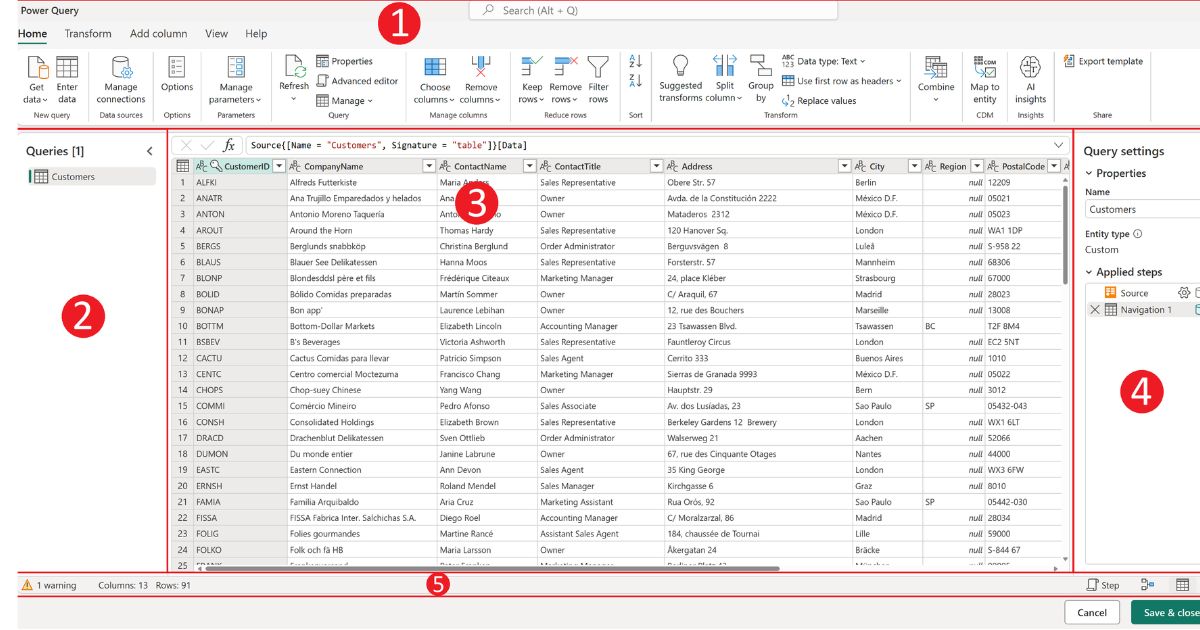Click the Group by icon

pyautogui.click(x=760, y=66)
